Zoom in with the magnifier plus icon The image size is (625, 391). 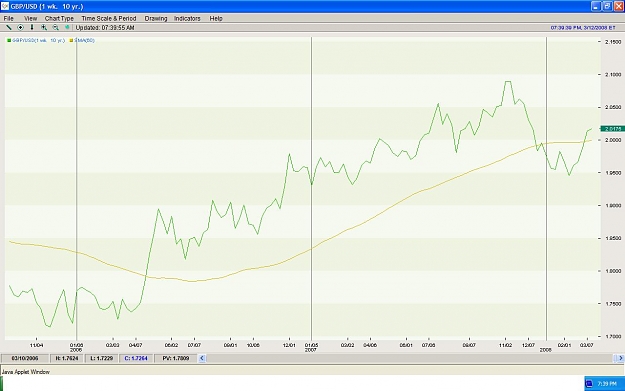point(43,28)
